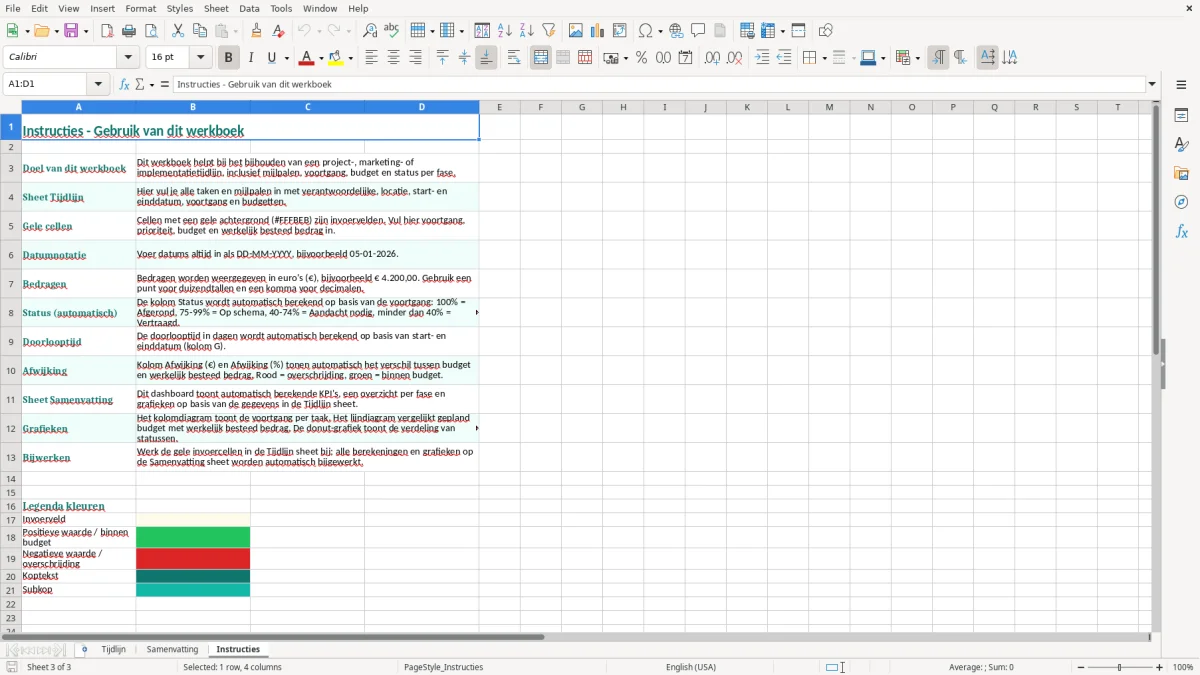Open the Font Name dropdown
Screen dimensions: 1200x675
click(x=128, y=58)
